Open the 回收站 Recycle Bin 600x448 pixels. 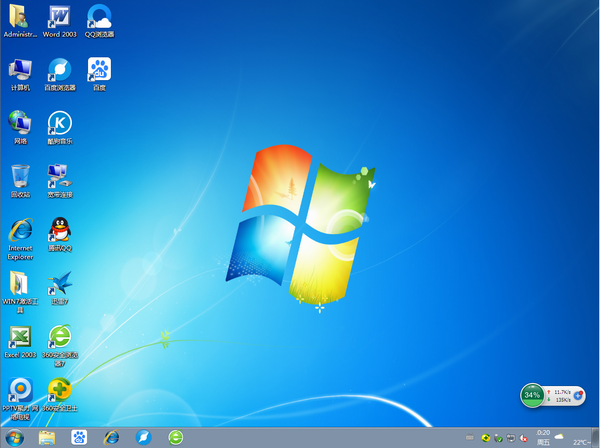point(20,177)
